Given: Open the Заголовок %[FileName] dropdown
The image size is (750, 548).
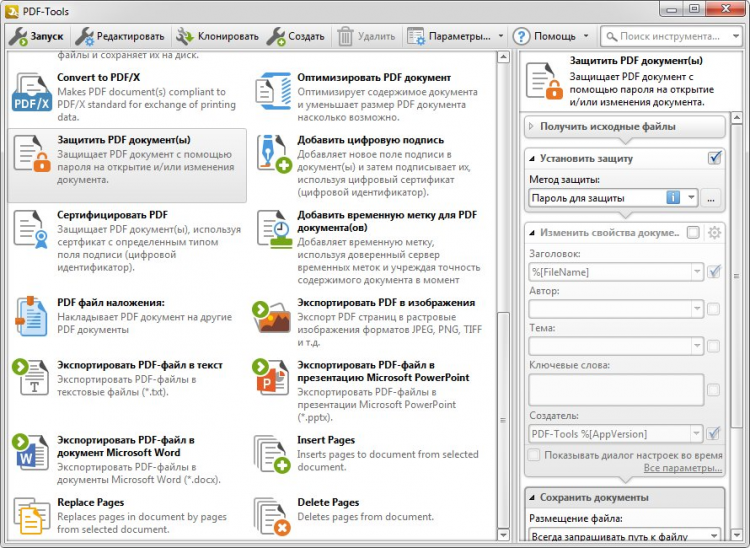Looking at the screenshot, I should click(x=697, y=272).
